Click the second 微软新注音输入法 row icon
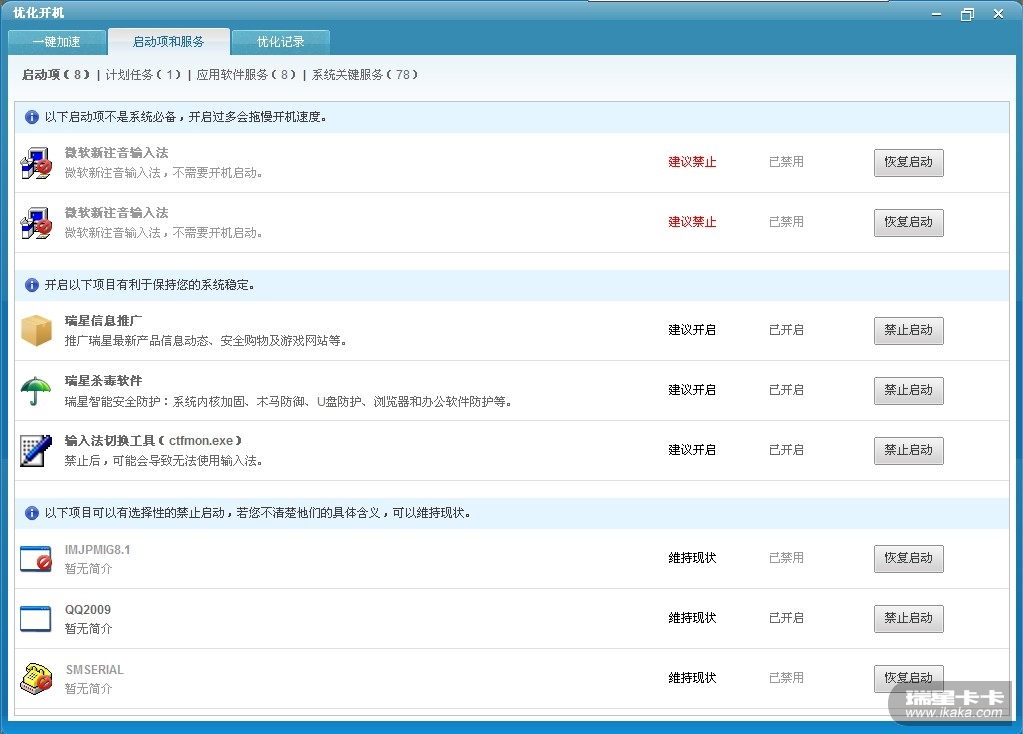 point(36,223)
